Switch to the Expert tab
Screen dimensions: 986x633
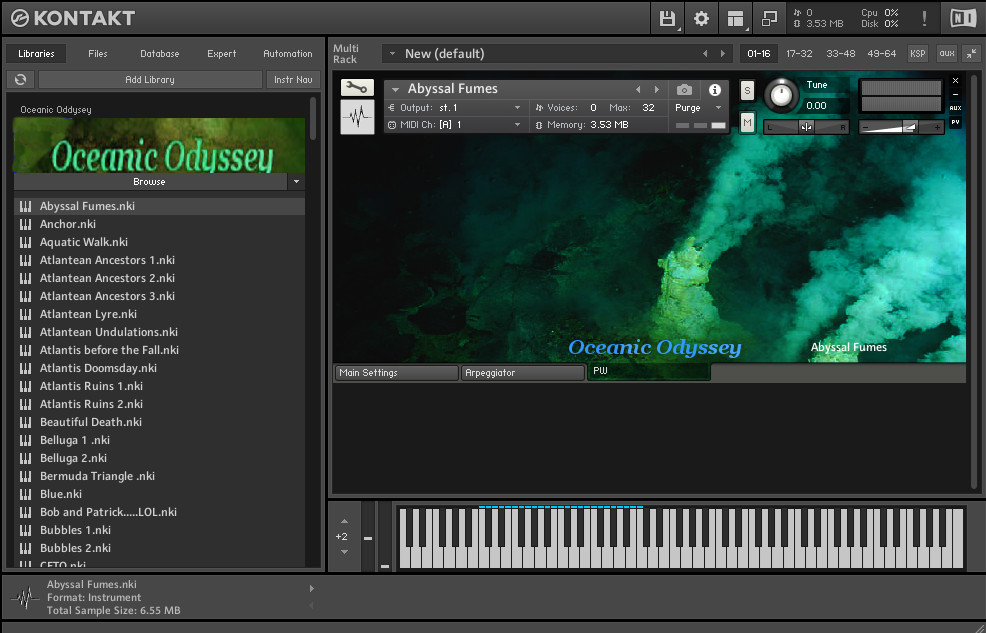(x=222, y=53)
